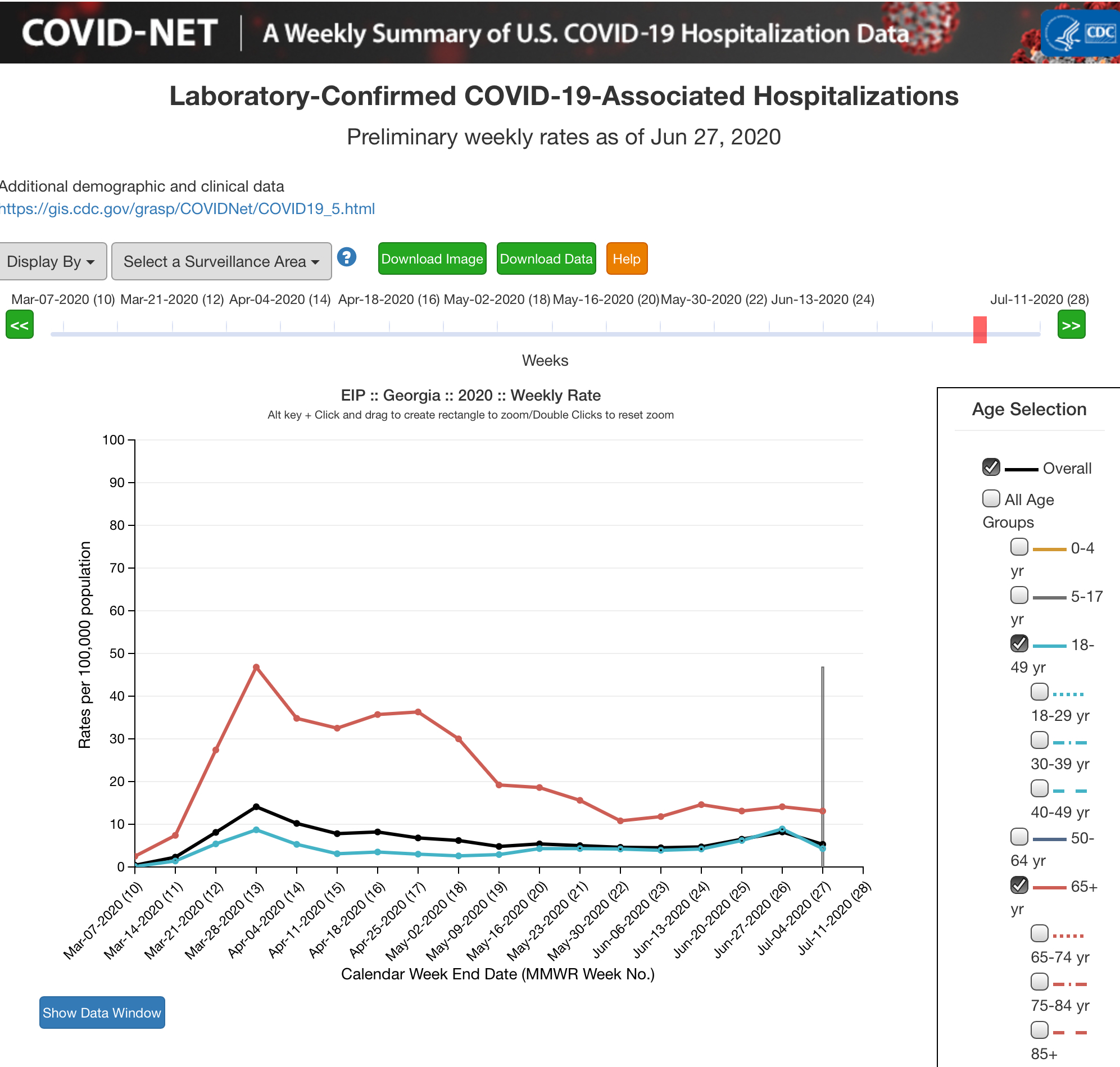Enable the 40-49 yr checkbox
This screenshot has width=1120, height=1067.
coord(1039,788)
